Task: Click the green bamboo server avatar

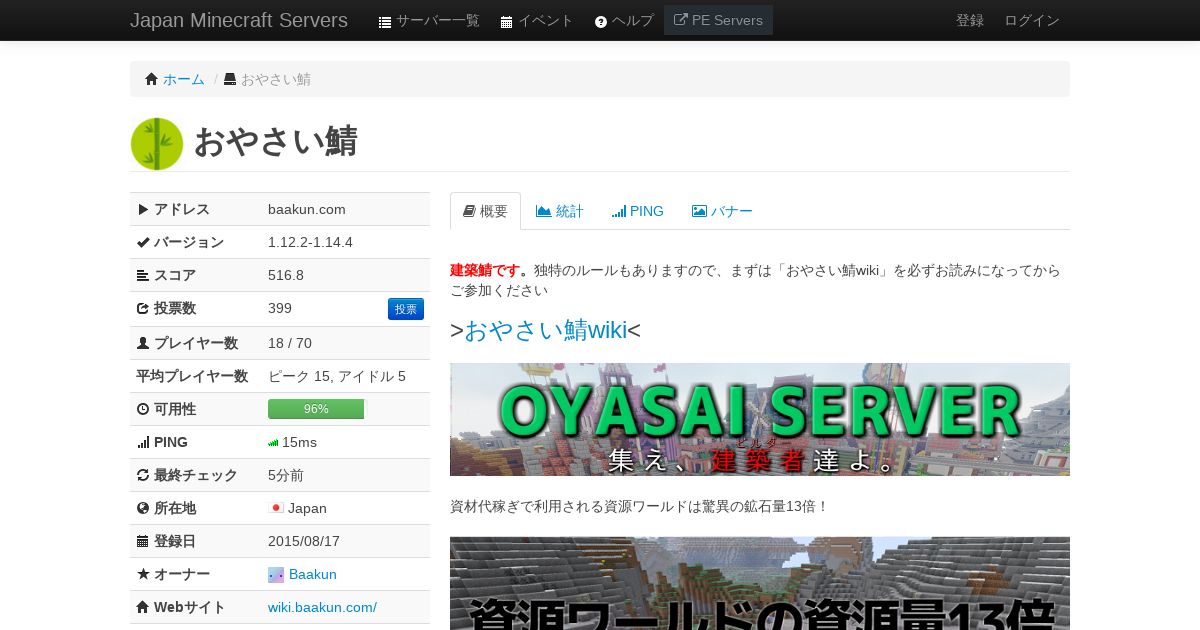Action: [157, 144]
